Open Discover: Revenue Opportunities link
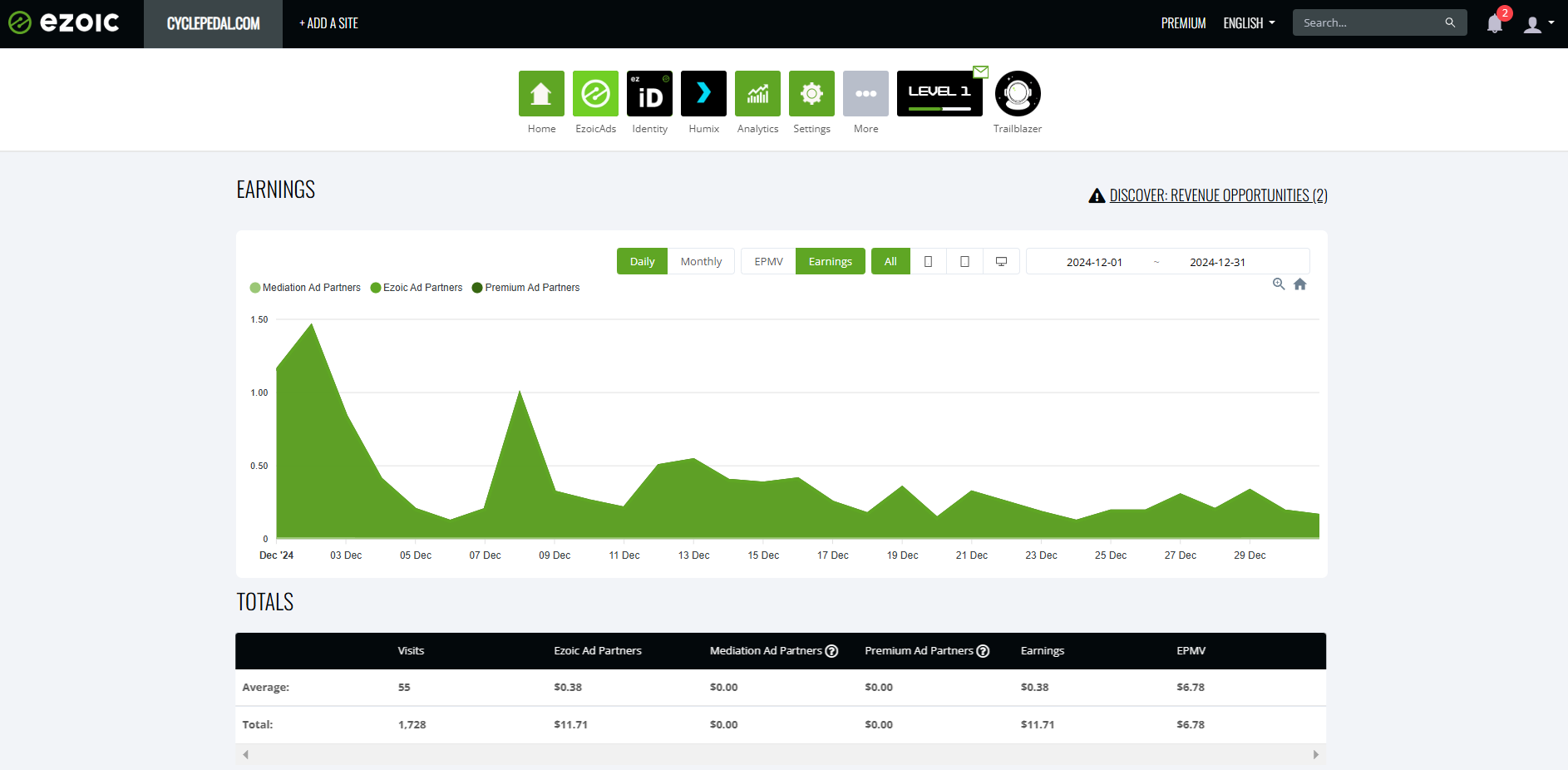 coord(1218,195)
